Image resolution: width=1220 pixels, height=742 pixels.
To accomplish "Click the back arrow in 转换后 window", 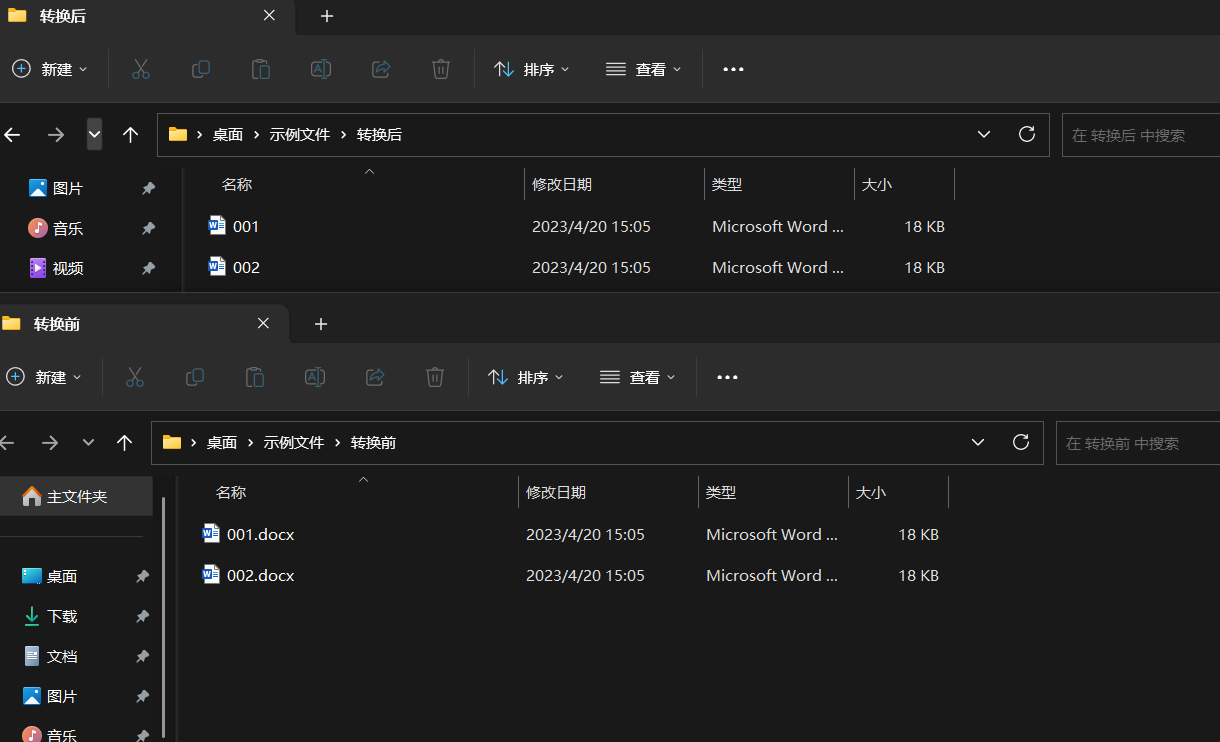I will 12,134.
